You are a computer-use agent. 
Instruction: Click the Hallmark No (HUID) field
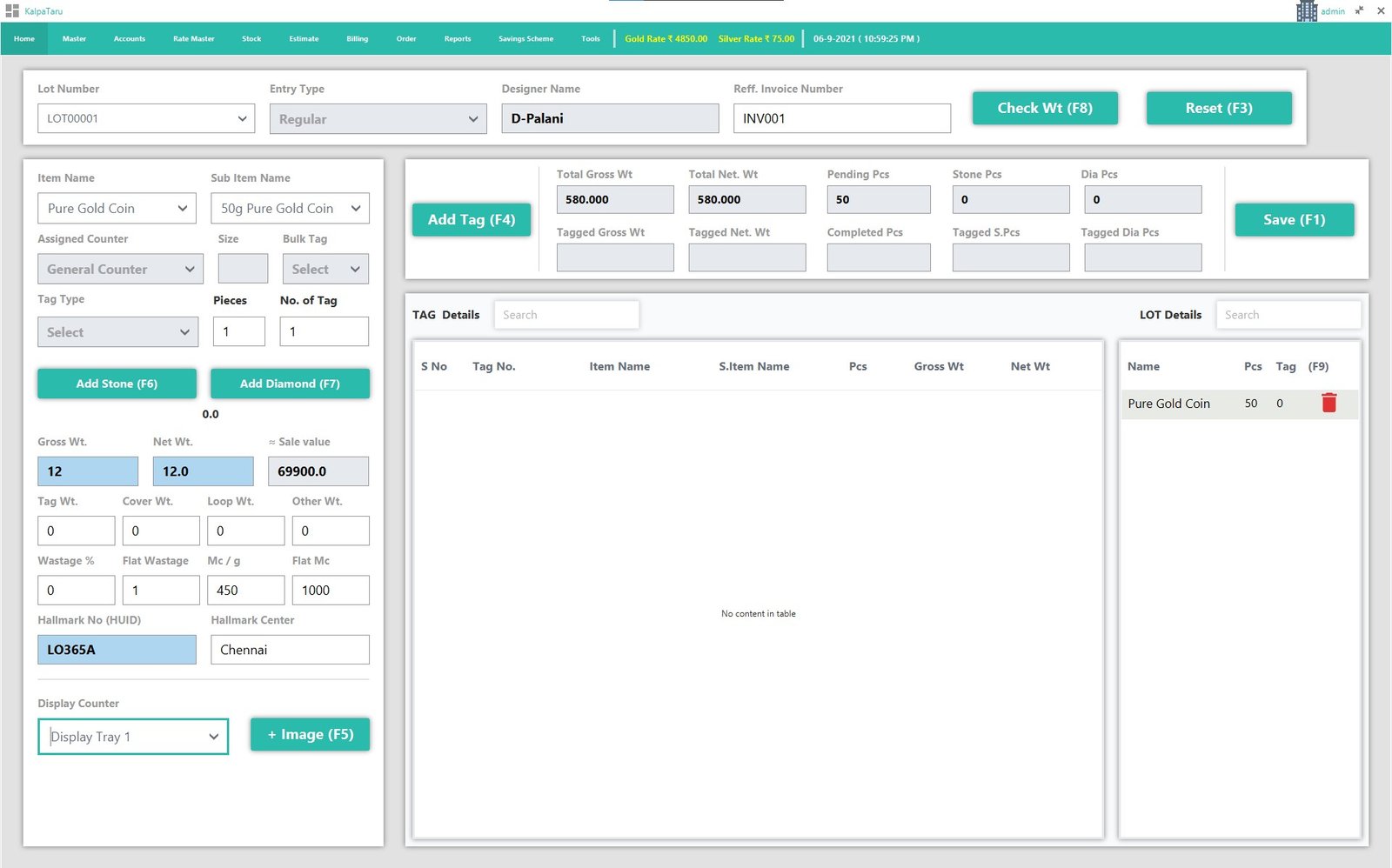point(117,650)
